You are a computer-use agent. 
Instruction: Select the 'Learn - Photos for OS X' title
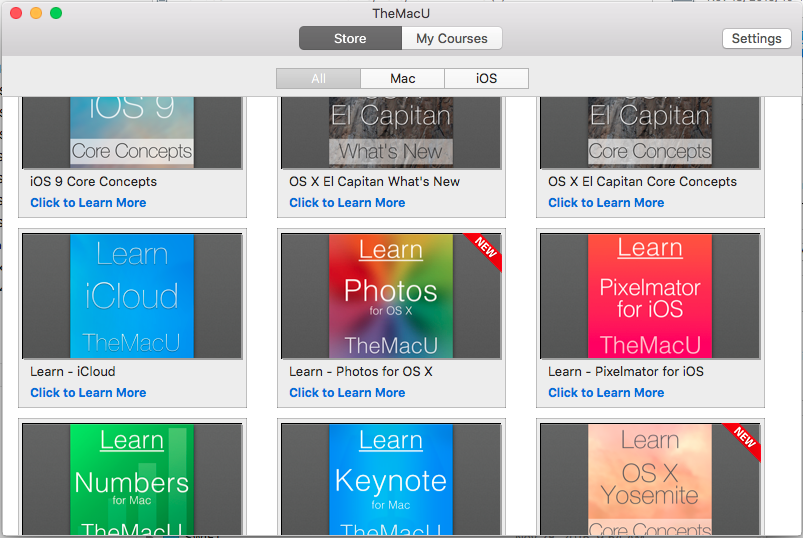click(x=361, y=372)
